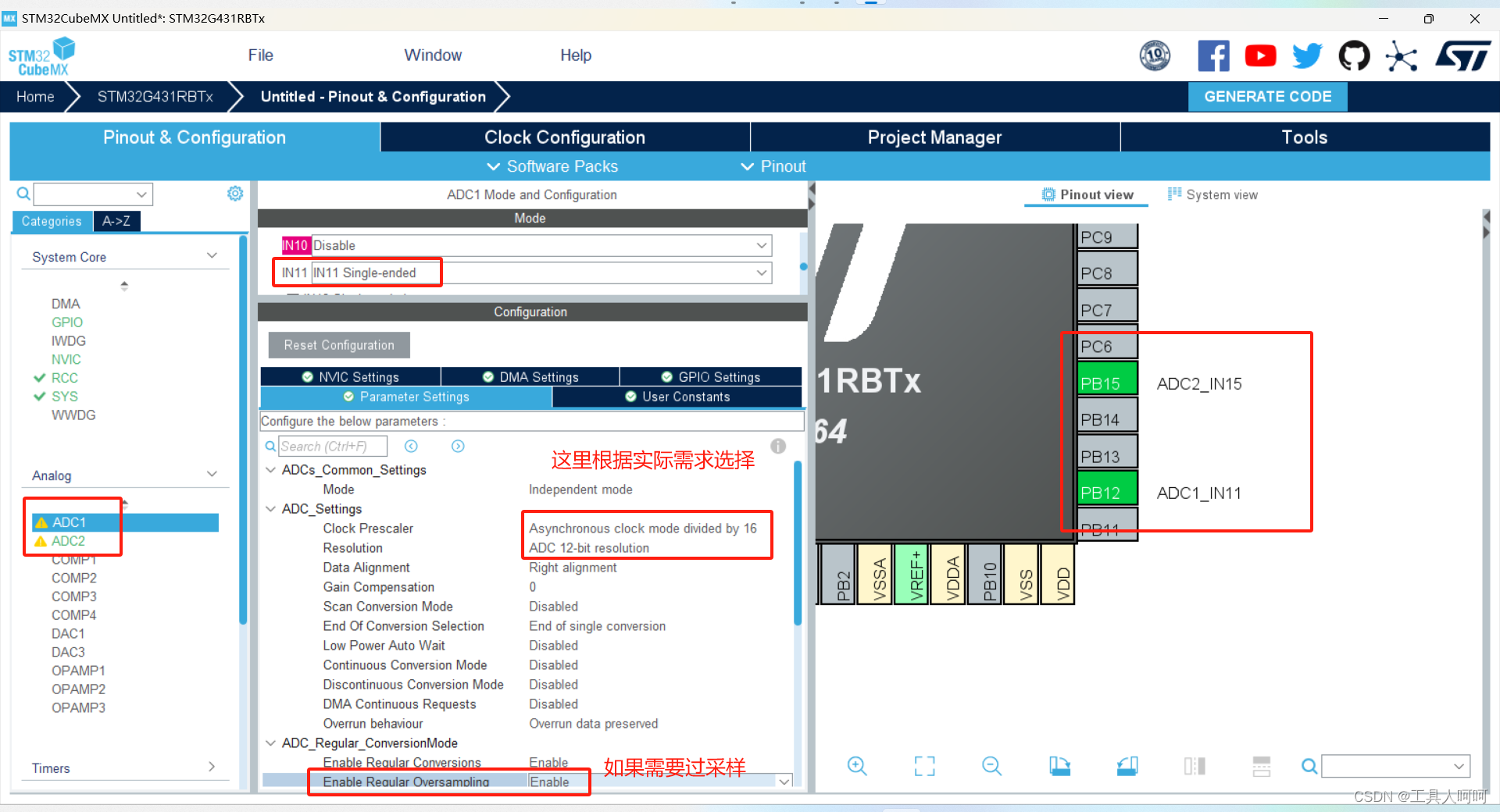Click the parameter info icon

(x=778, y=446)
